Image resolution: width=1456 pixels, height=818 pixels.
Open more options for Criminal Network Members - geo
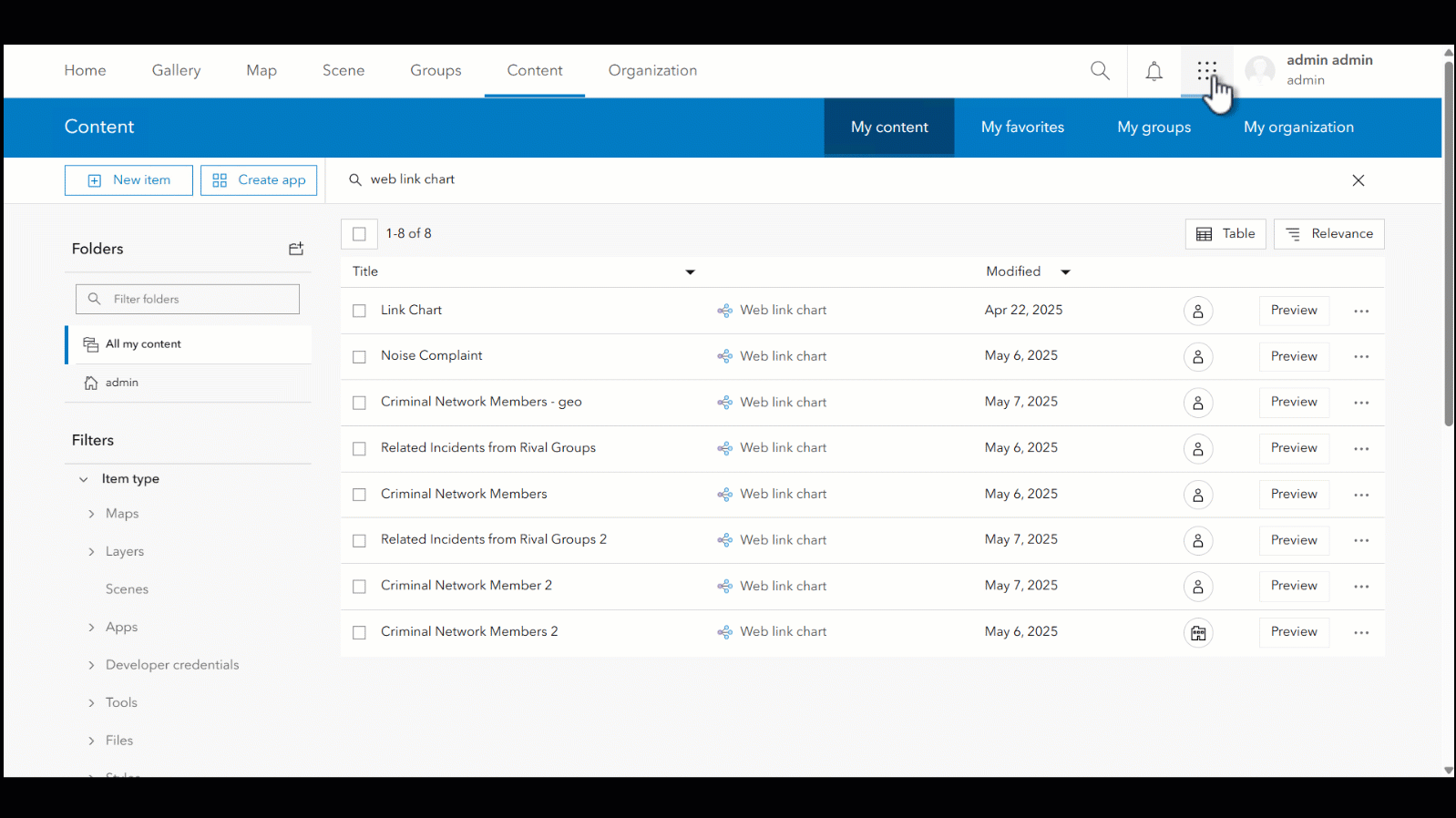pyautogui.click(x=1361, y=403)
